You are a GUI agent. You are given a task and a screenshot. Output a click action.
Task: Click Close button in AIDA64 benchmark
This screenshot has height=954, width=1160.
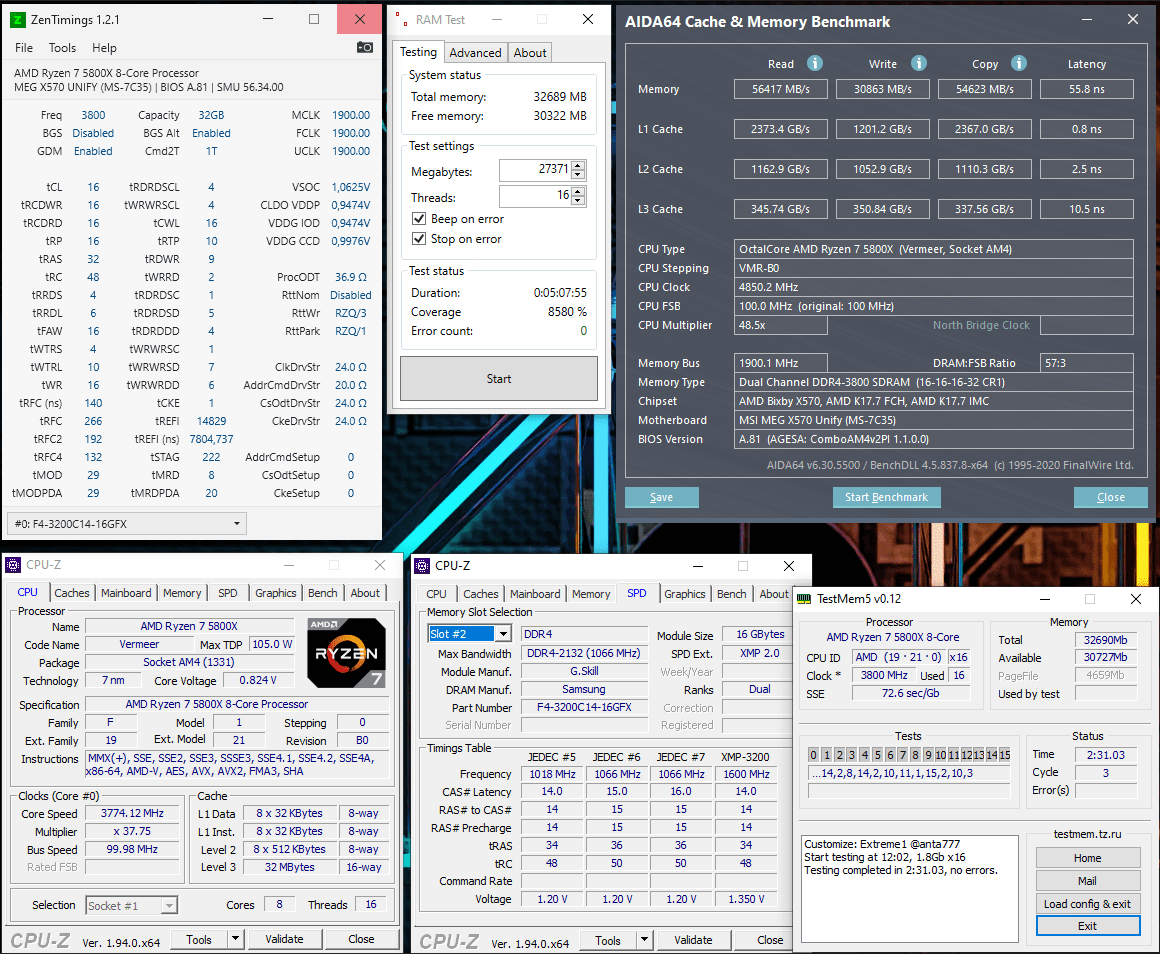[x=1110, y=497]
